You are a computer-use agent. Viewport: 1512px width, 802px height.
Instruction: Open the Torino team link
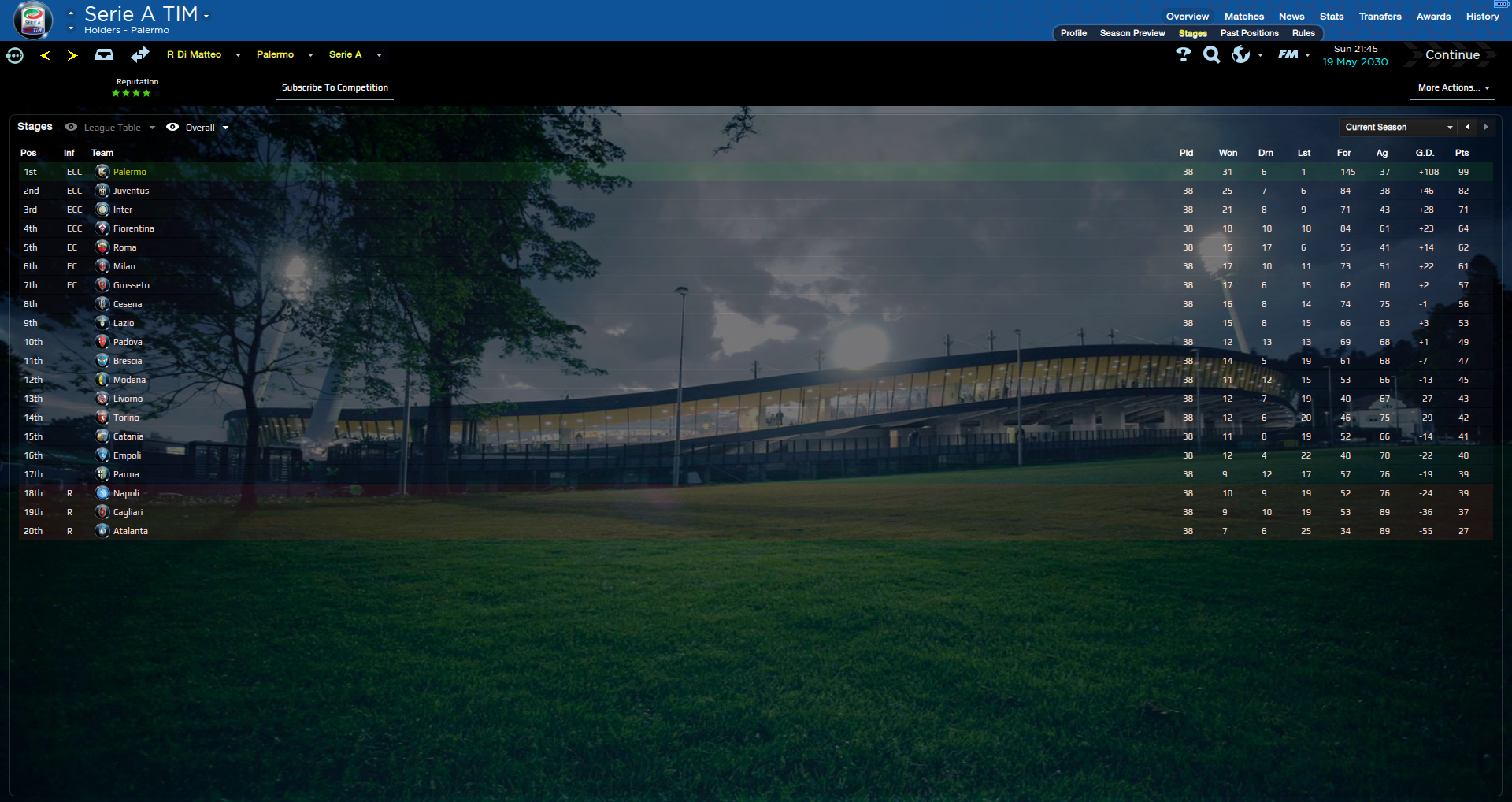[126, 418]
